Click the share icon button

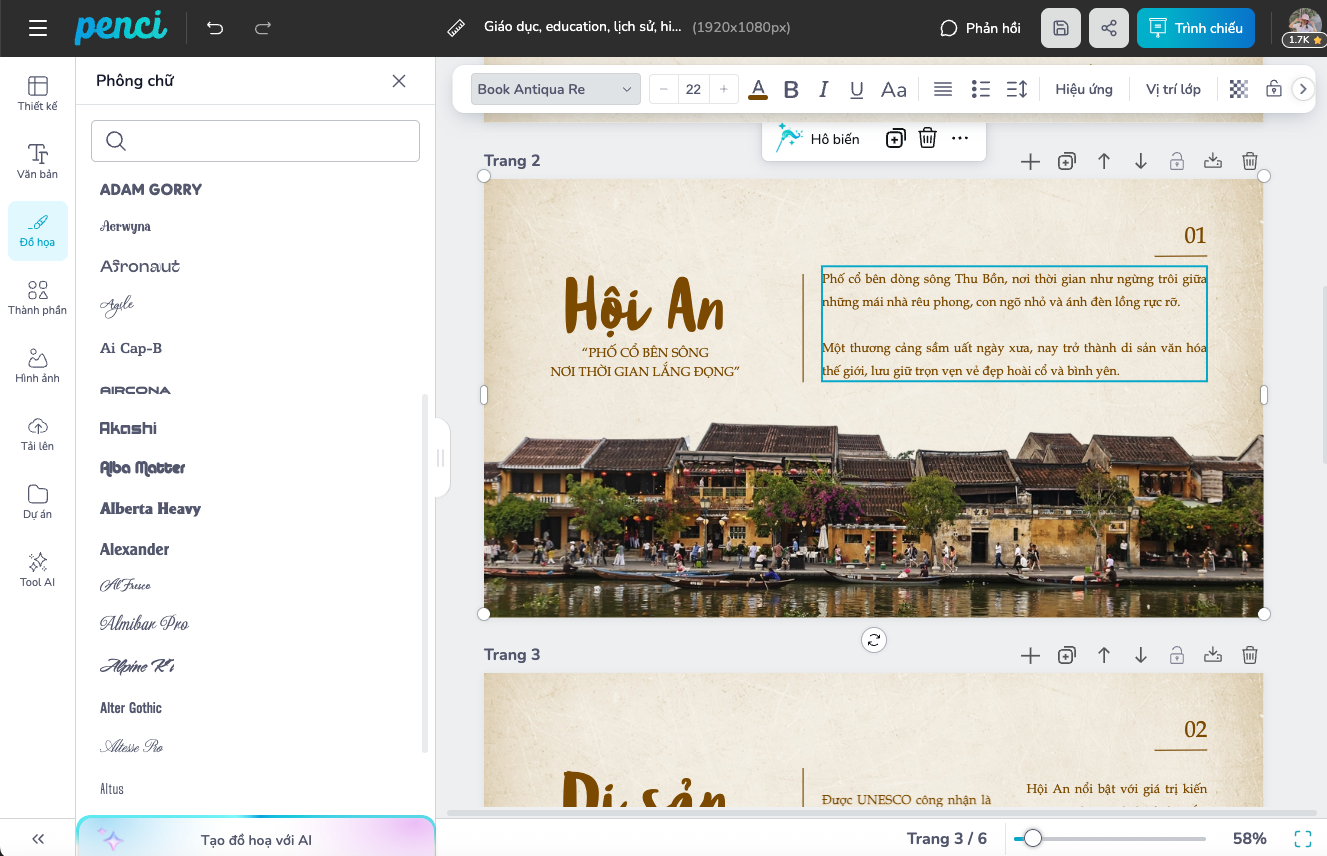(1108, 28)
